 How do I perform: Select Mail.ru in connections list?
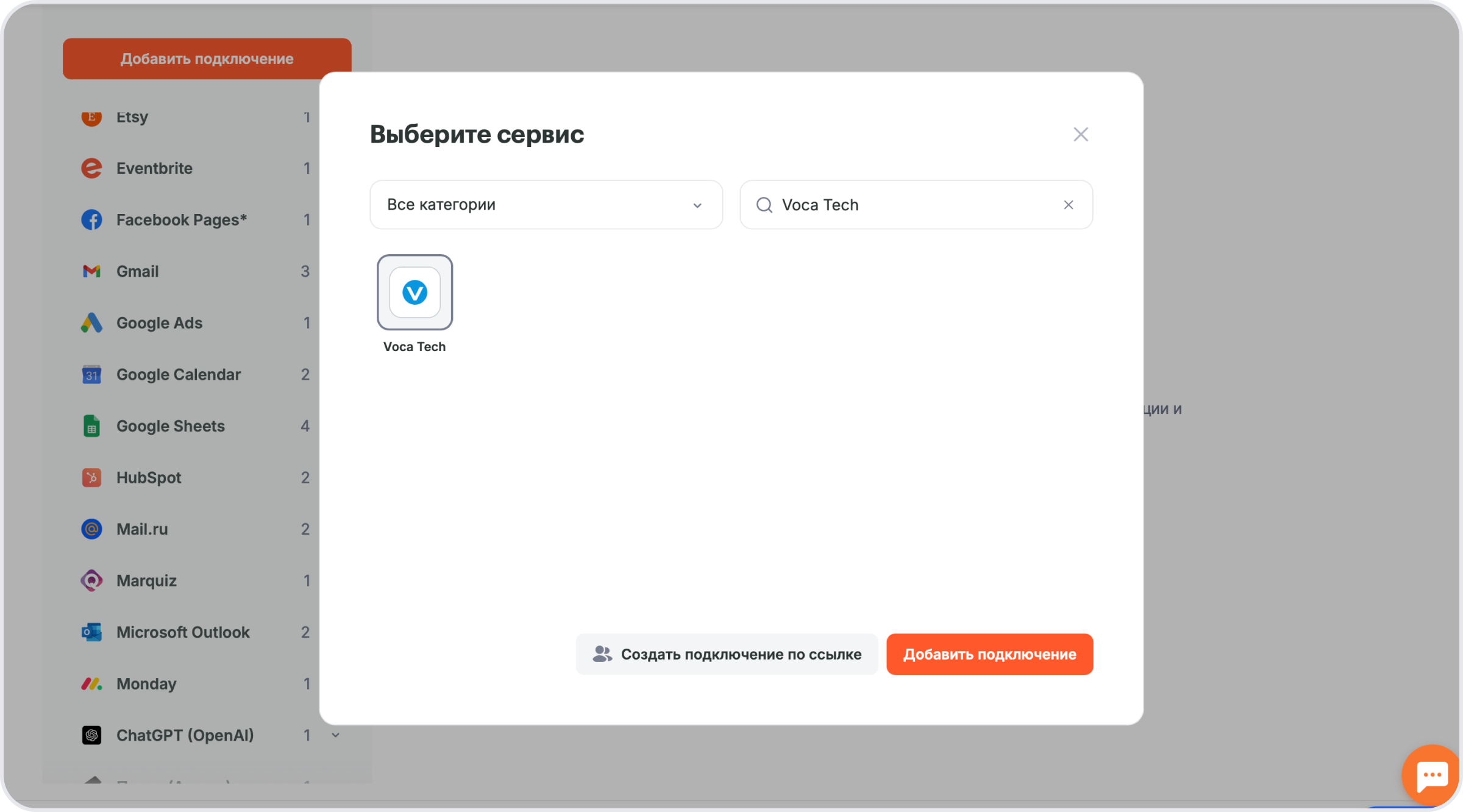click(x=195, y=529)
